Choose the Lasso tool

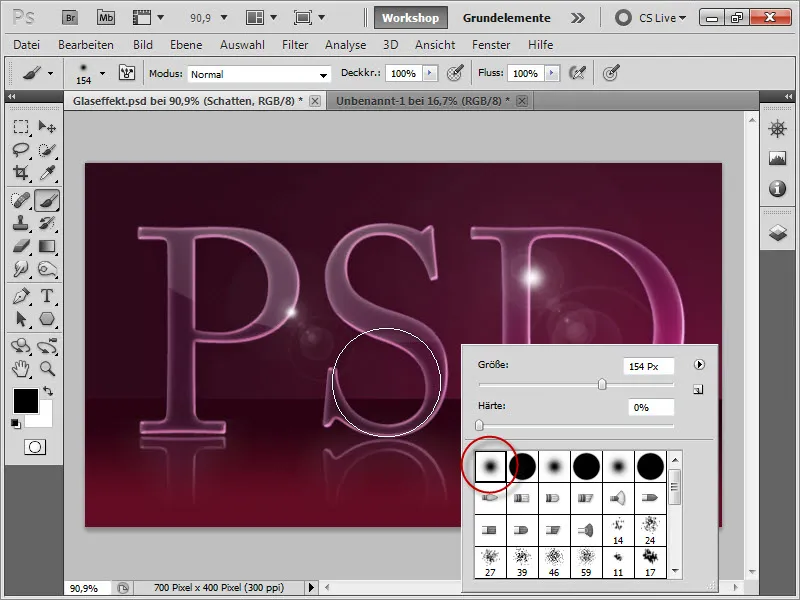pos(21,149)
